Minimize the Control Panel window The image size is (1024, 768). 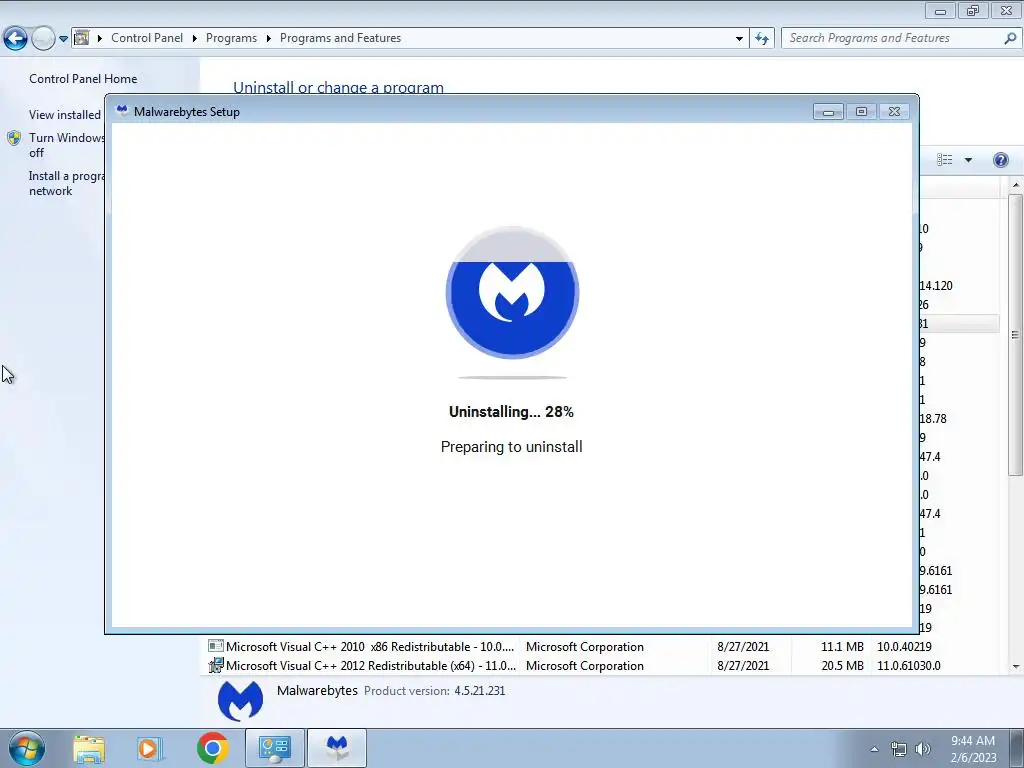940,11
